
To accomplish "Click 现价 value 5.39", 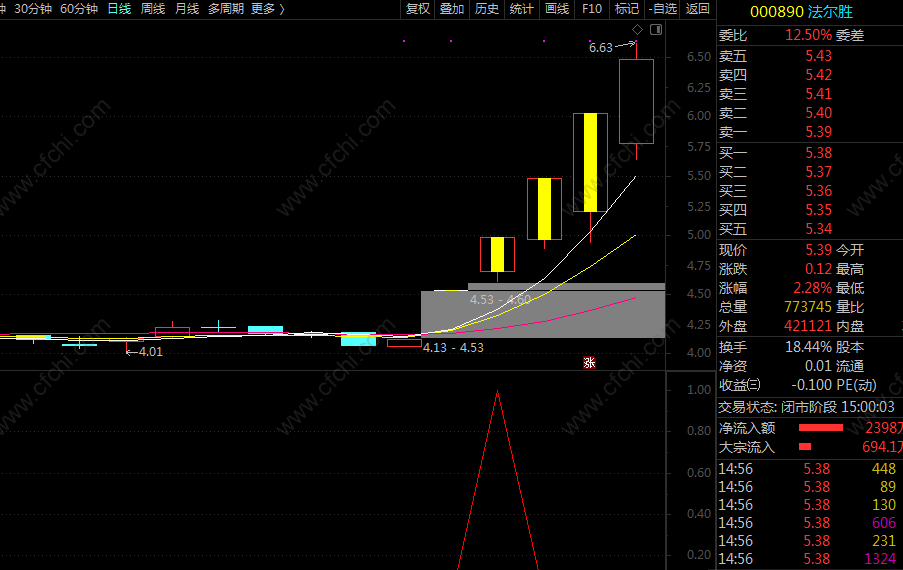I will point(818,250).
